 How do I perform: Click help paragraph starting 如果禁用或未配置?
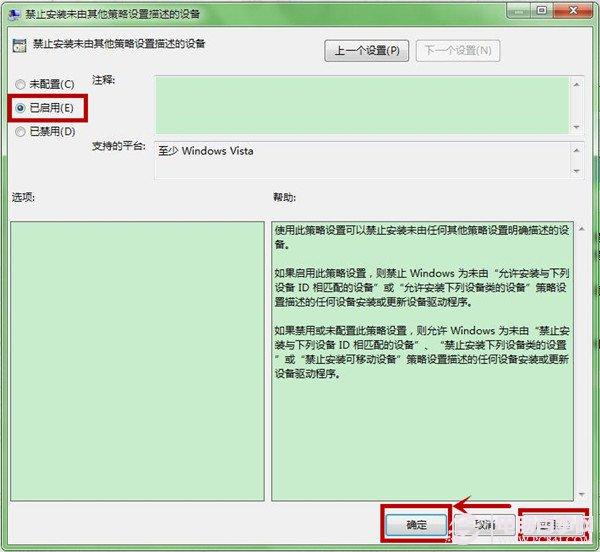click(x=422, y=352)
